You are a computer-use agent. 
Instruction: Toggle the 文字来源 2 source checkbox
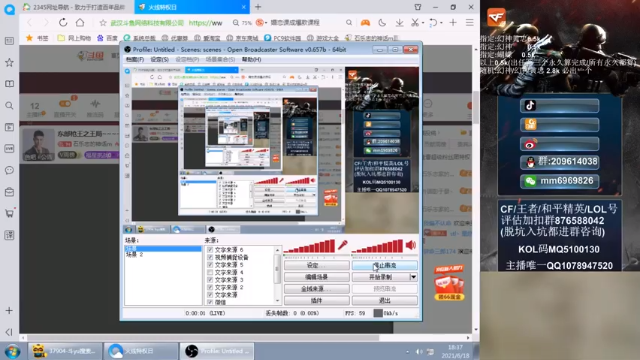210,287
